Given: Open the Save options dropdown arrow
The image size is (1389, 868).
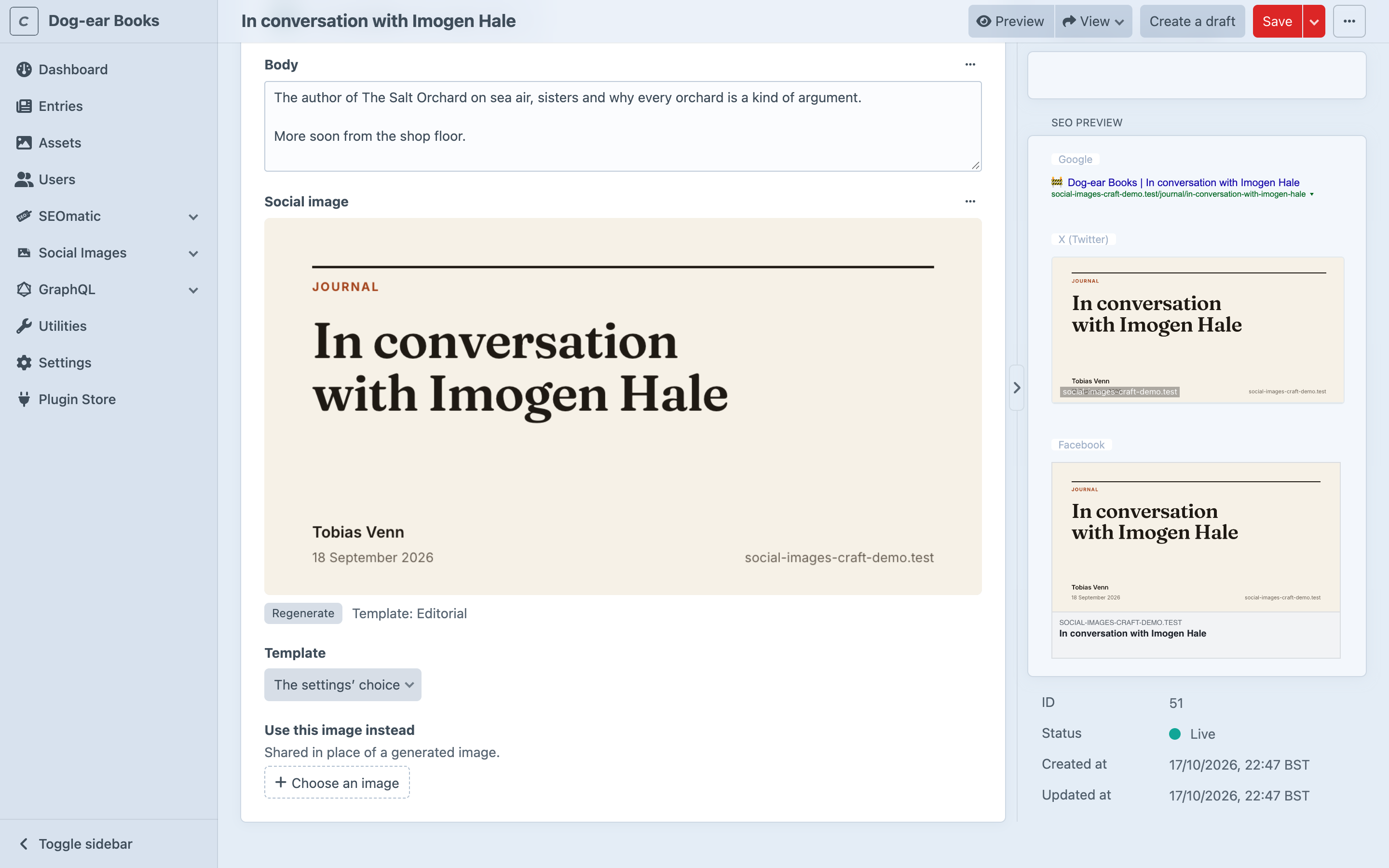Looking at the screenshot, I should [1314, 21].
